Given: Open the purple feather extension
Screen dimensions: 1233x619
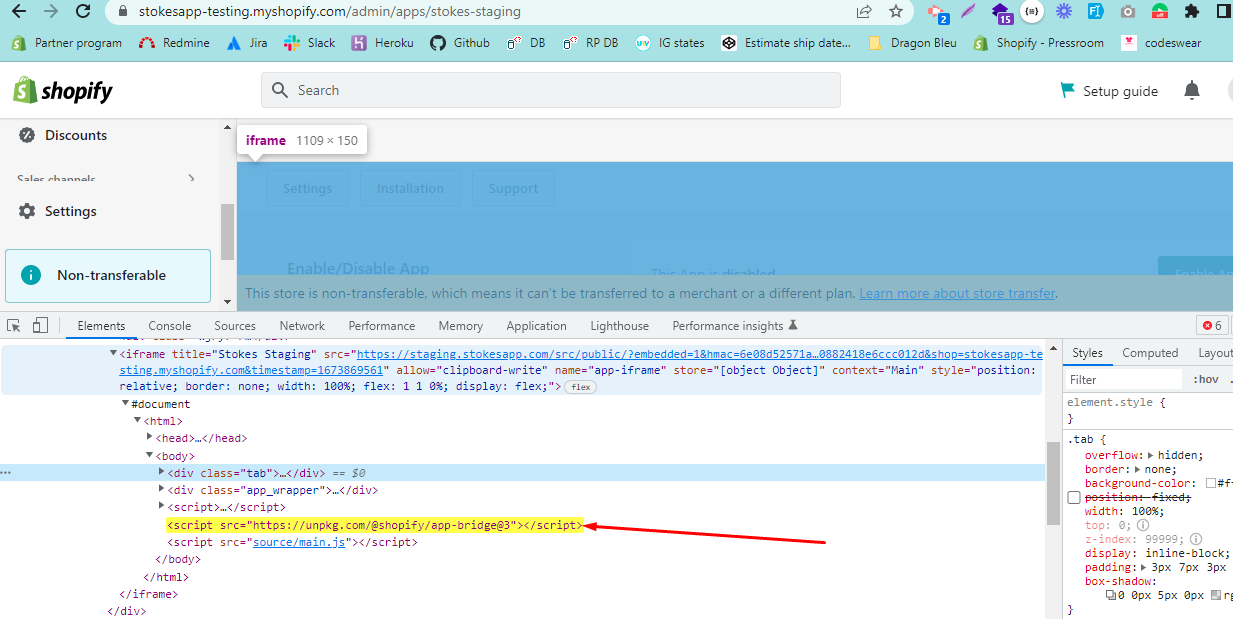Looking at the screenshot, I should pyautogui.click(x=968, y=12).
